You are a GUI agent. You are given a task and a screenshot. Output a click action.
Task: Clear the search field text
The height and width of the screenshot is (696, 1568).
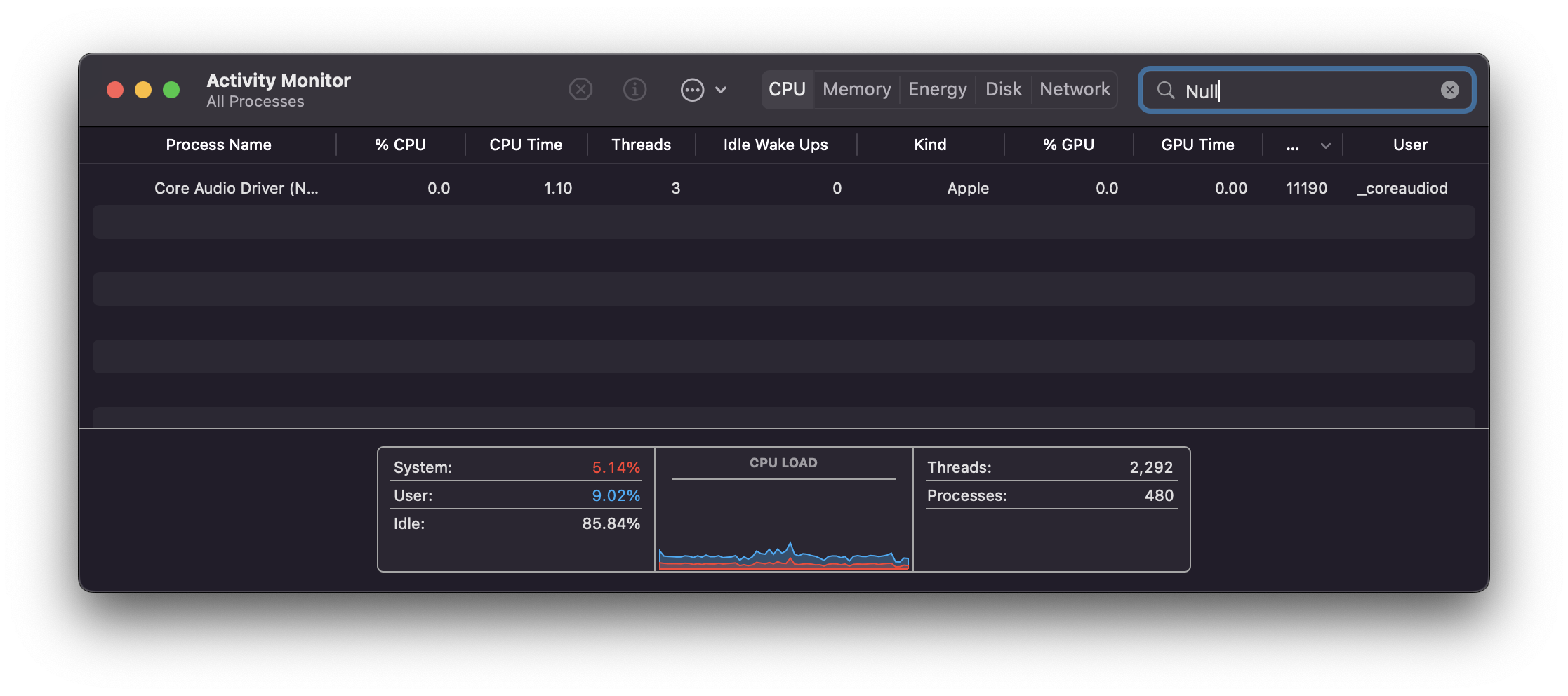[x=1449, y=90]
